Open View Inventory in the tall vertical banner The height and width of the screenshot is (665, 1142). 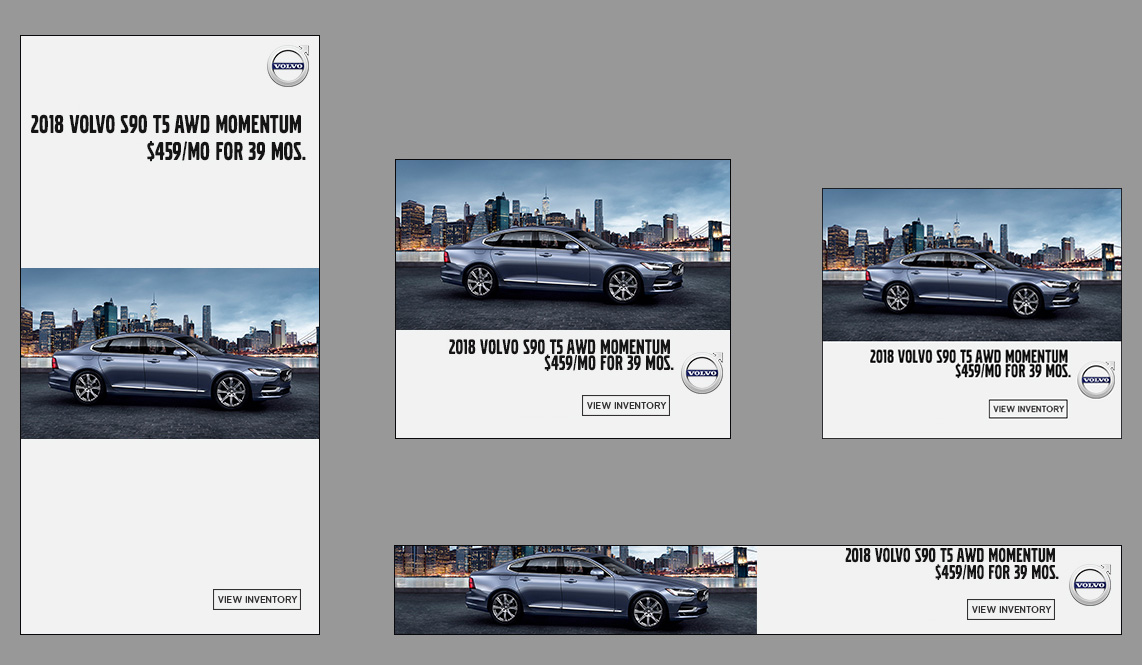tap(257, 599)
